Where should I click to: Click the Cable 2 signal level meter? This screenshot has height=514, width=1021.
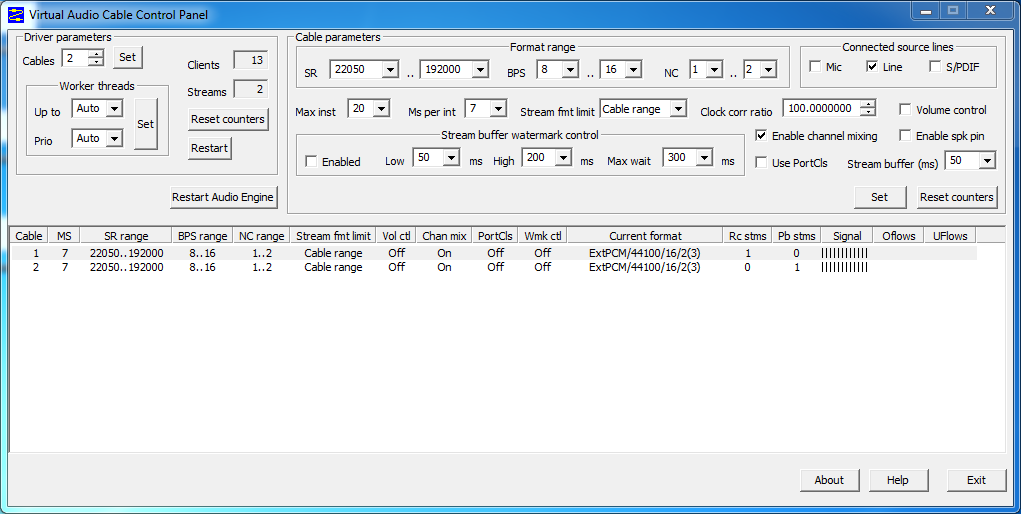pyautogui.click(x=845, y=267)
